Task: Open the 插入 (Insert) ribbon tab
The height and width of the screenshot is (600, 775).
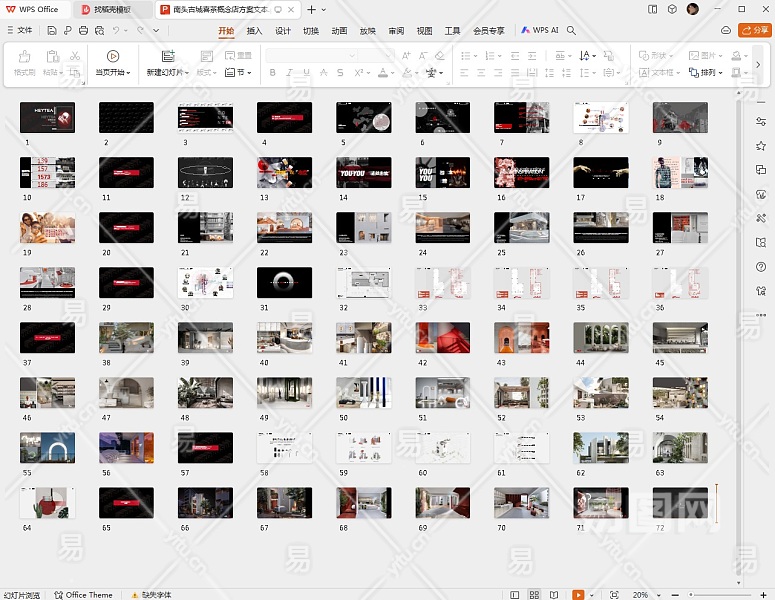Action: pyautogui.click(x=255, y=31)
